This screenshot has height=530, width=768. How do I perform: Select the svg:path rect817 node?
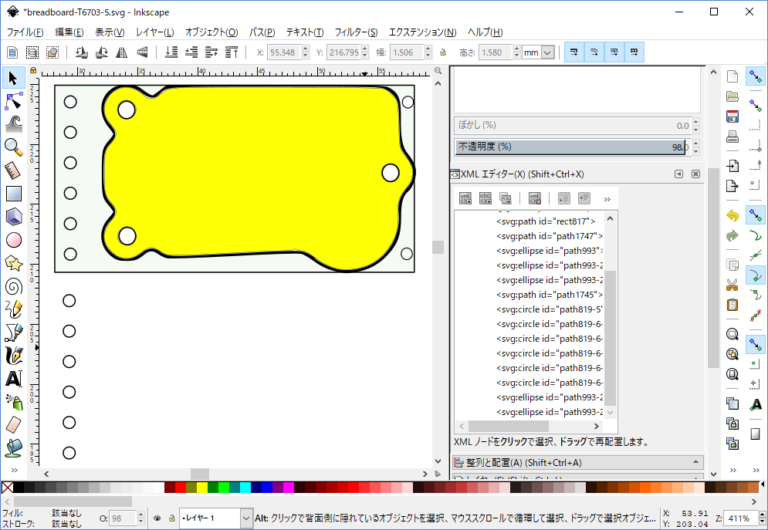(x=545, y=221)
